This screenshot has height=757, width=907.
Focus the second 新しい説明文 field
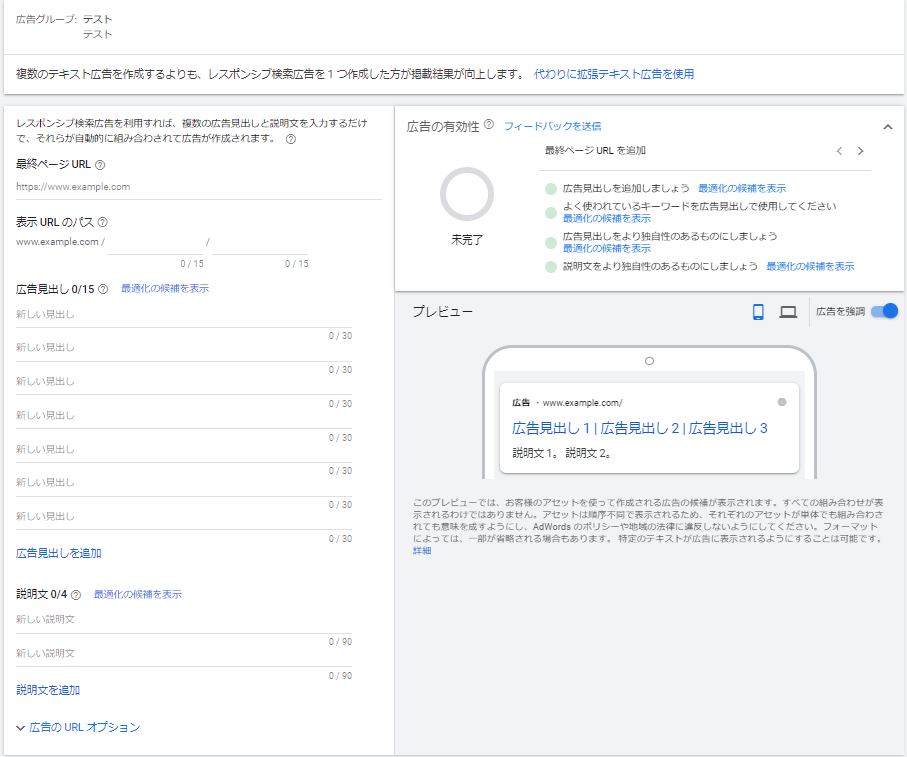tap(183, 654)
